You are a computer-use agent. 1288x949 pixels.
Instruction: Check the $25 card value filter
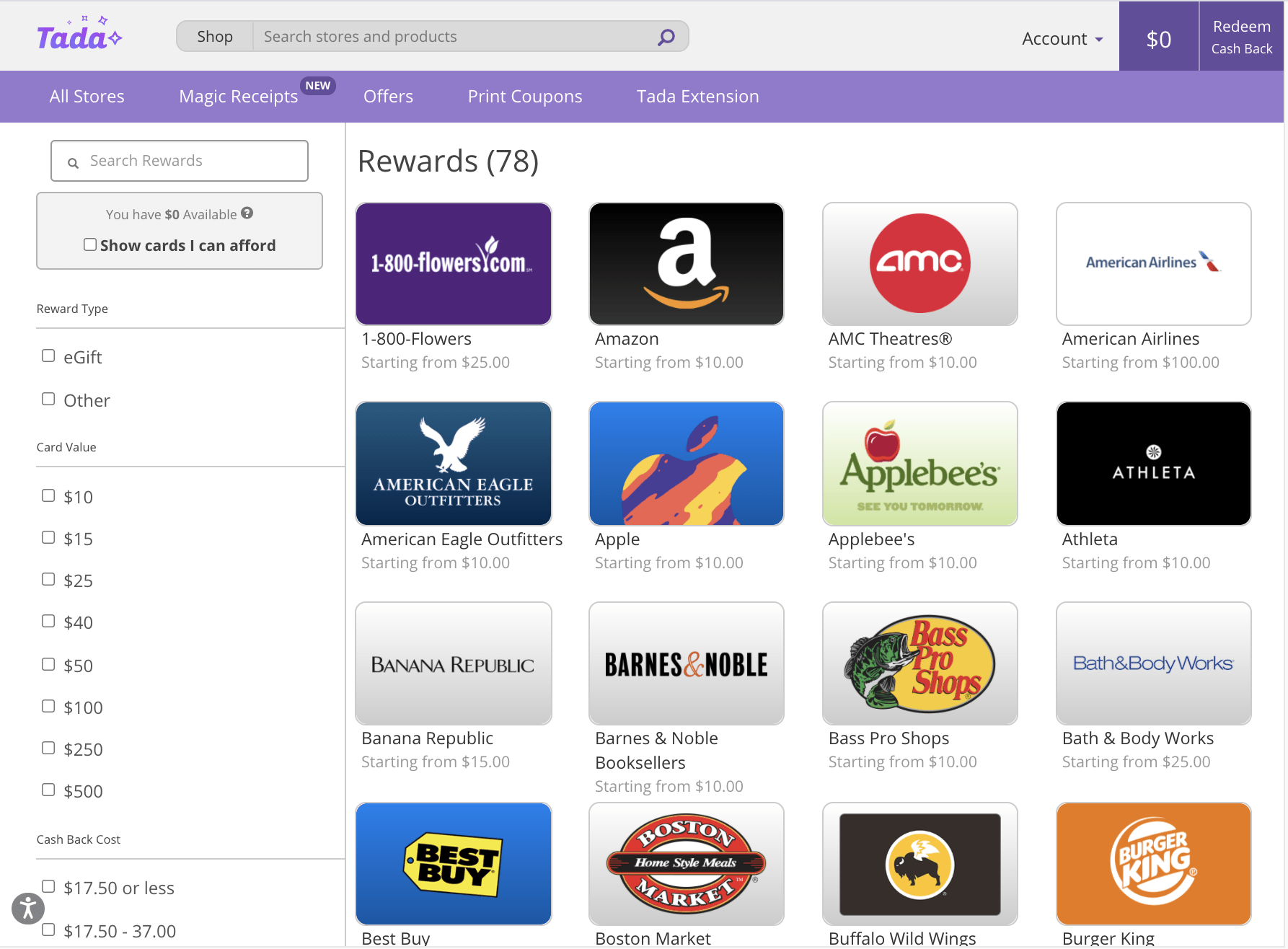48,579
